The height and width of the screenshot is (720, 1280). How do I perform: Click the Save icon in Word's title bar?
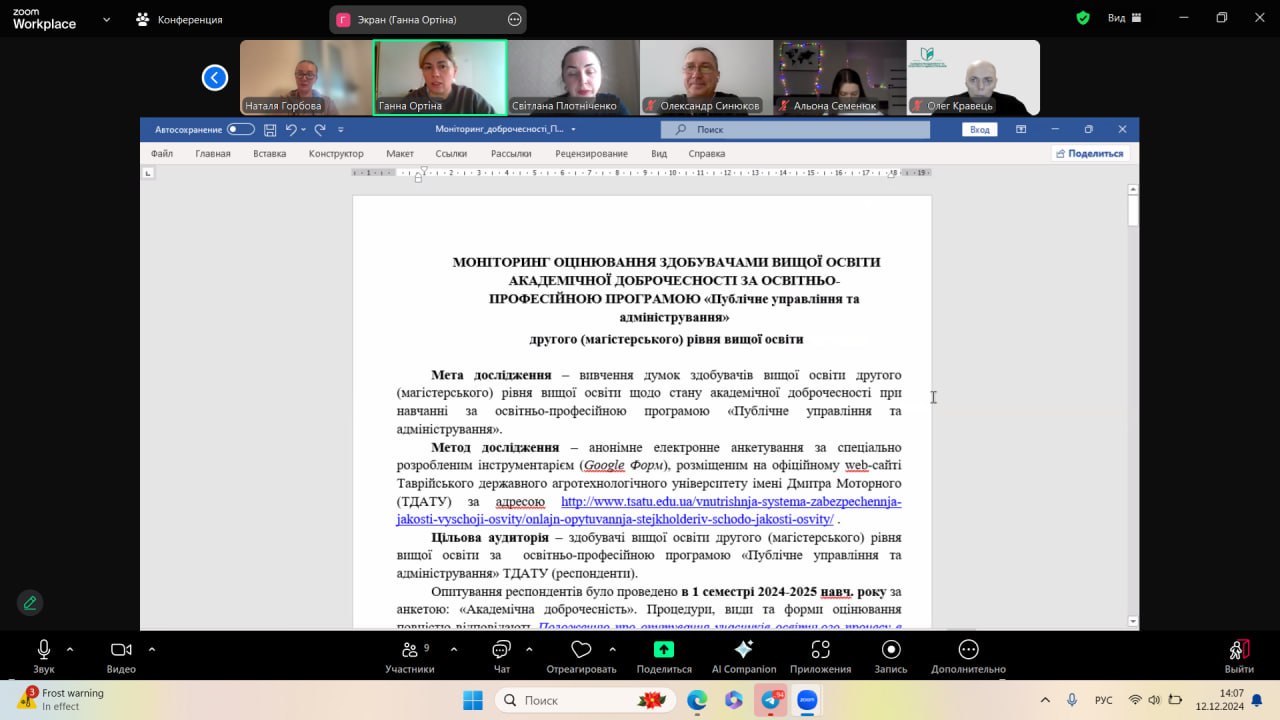tap(270, 129)
